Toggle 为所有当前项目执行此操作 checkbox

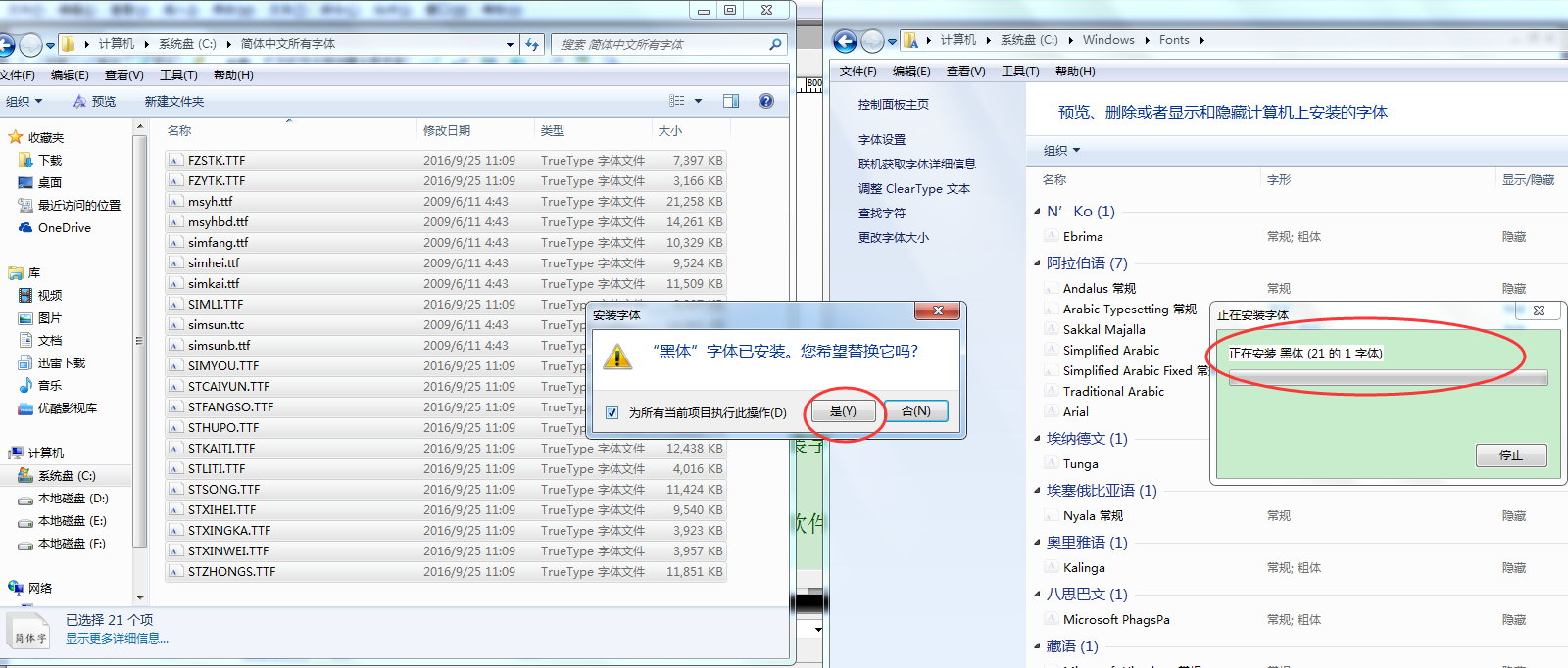(612, 412)
